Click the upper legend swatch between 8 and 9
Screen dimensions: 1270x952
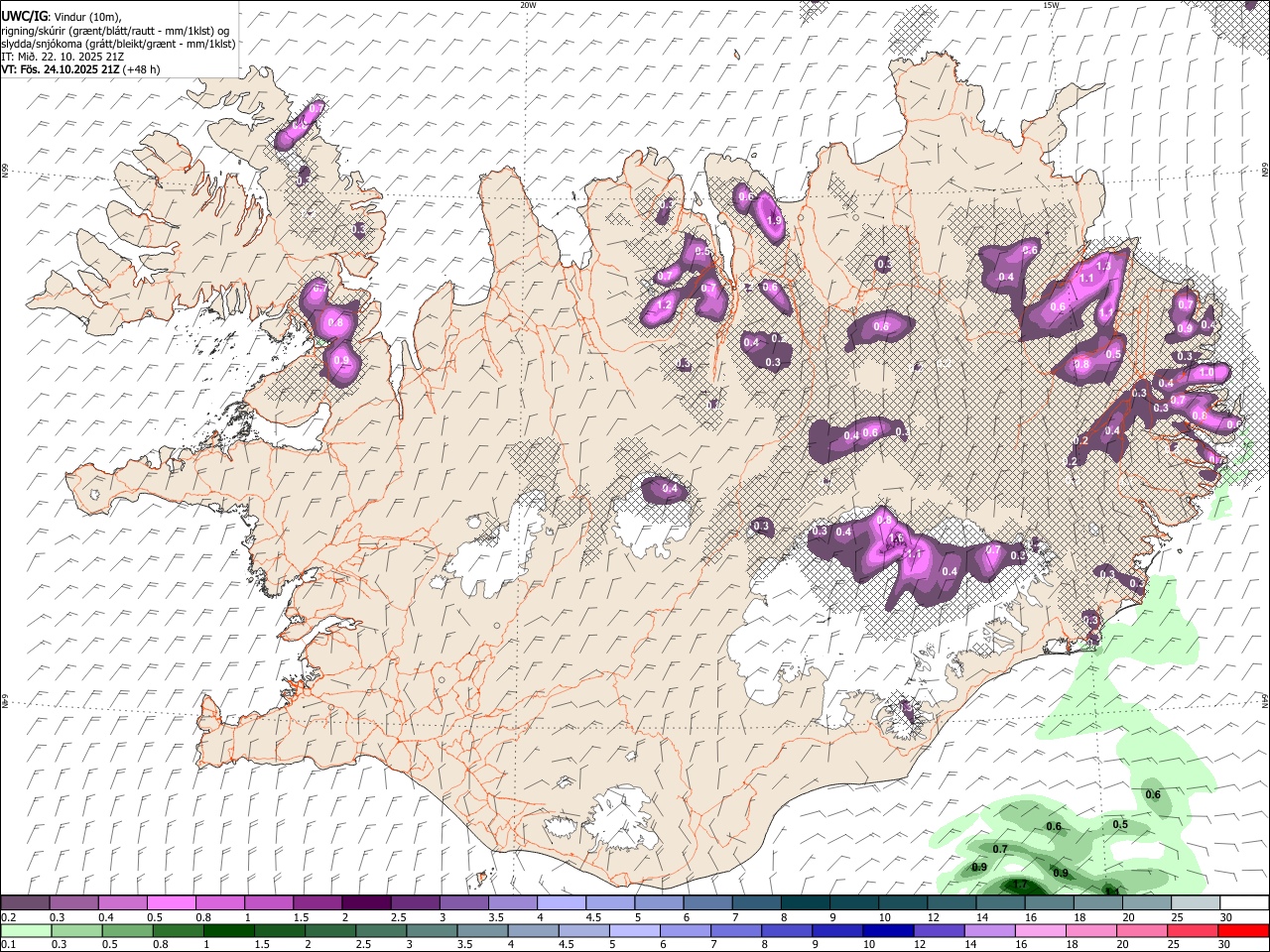[x=806, y=902]
